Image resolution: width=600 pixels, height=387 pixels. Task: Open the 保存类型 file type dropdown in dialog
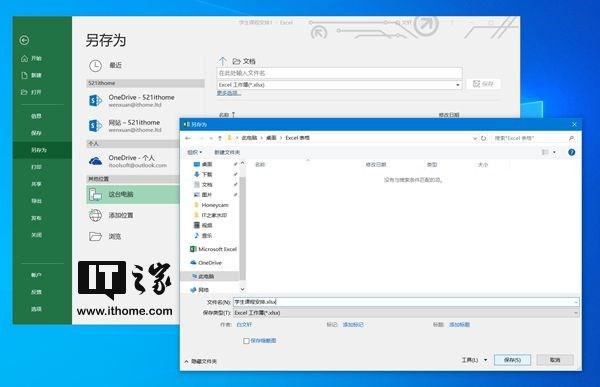tap(406, 313)
